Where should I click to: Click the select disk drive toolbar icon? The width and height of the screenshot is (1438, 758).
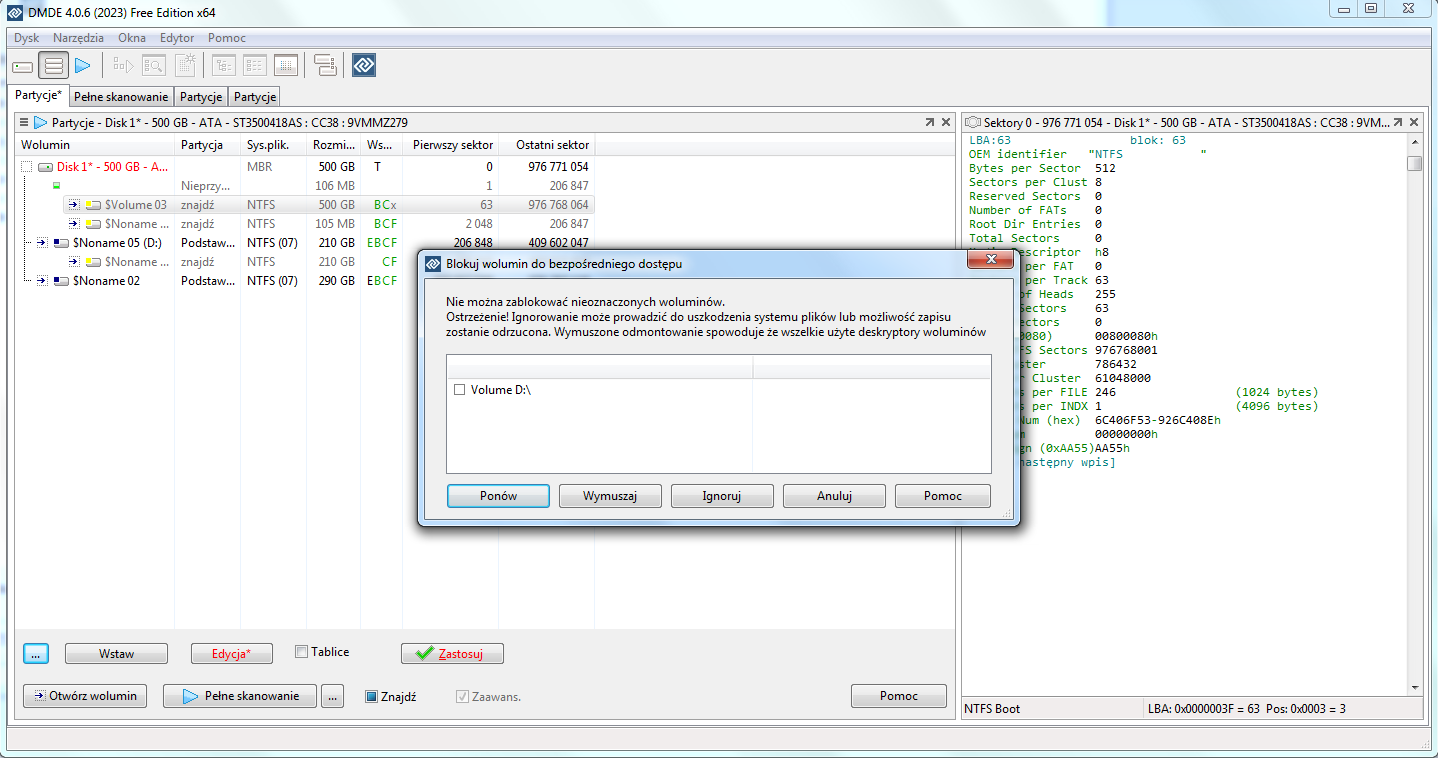[x=22, y=66]
